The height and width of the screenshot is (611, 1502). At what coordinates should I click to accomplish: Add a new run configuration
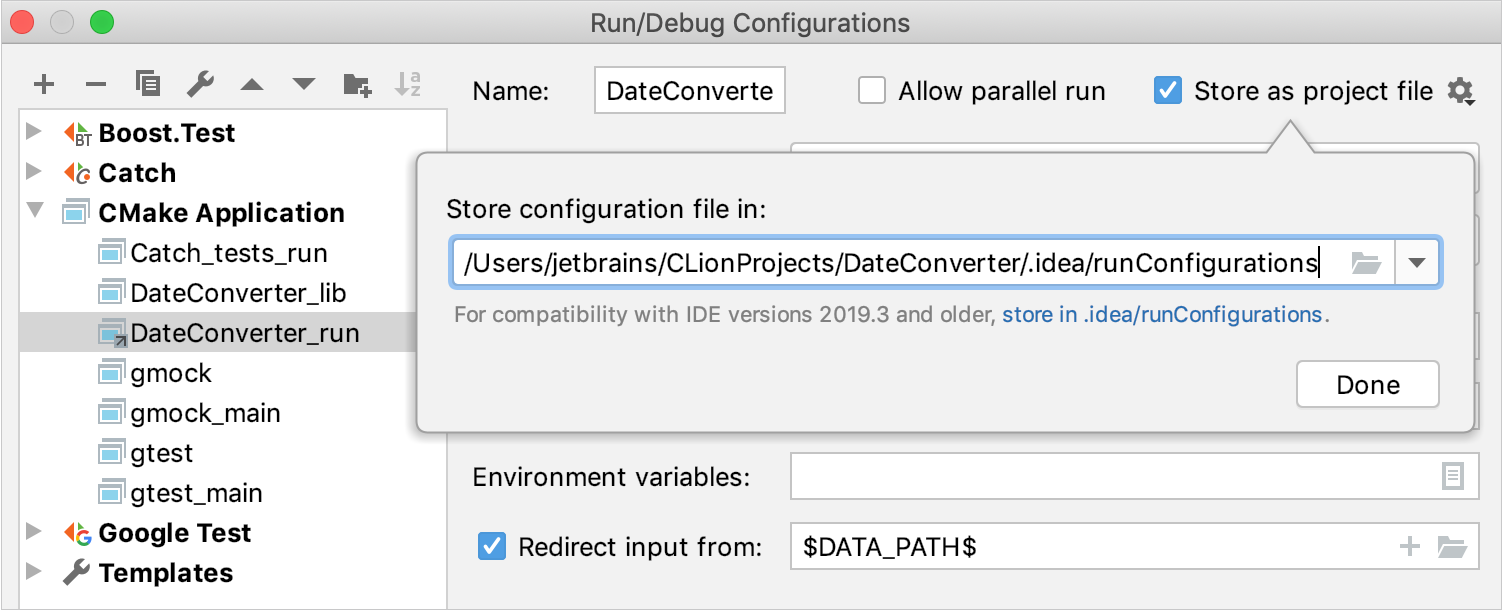pos(43,84)
